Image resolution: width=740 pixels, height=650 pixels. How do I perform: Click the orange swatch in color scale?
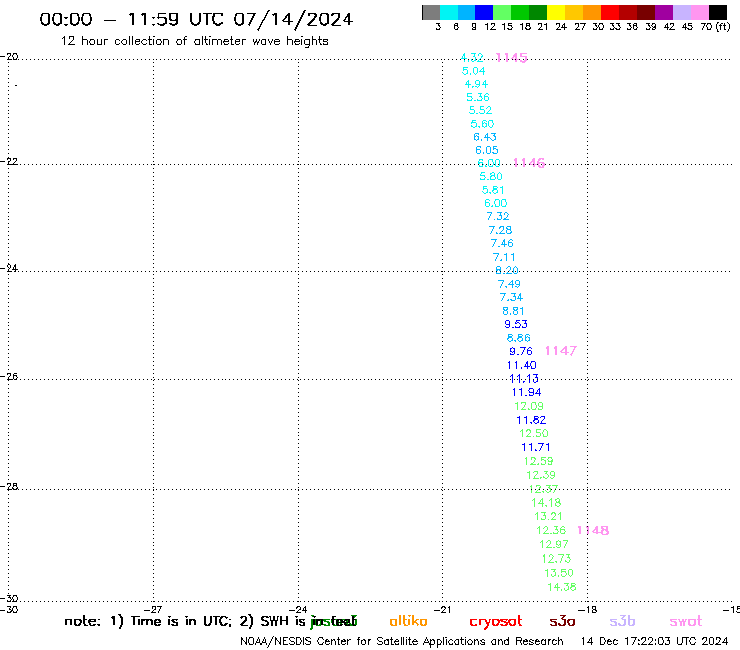click(x=592, y=12)
